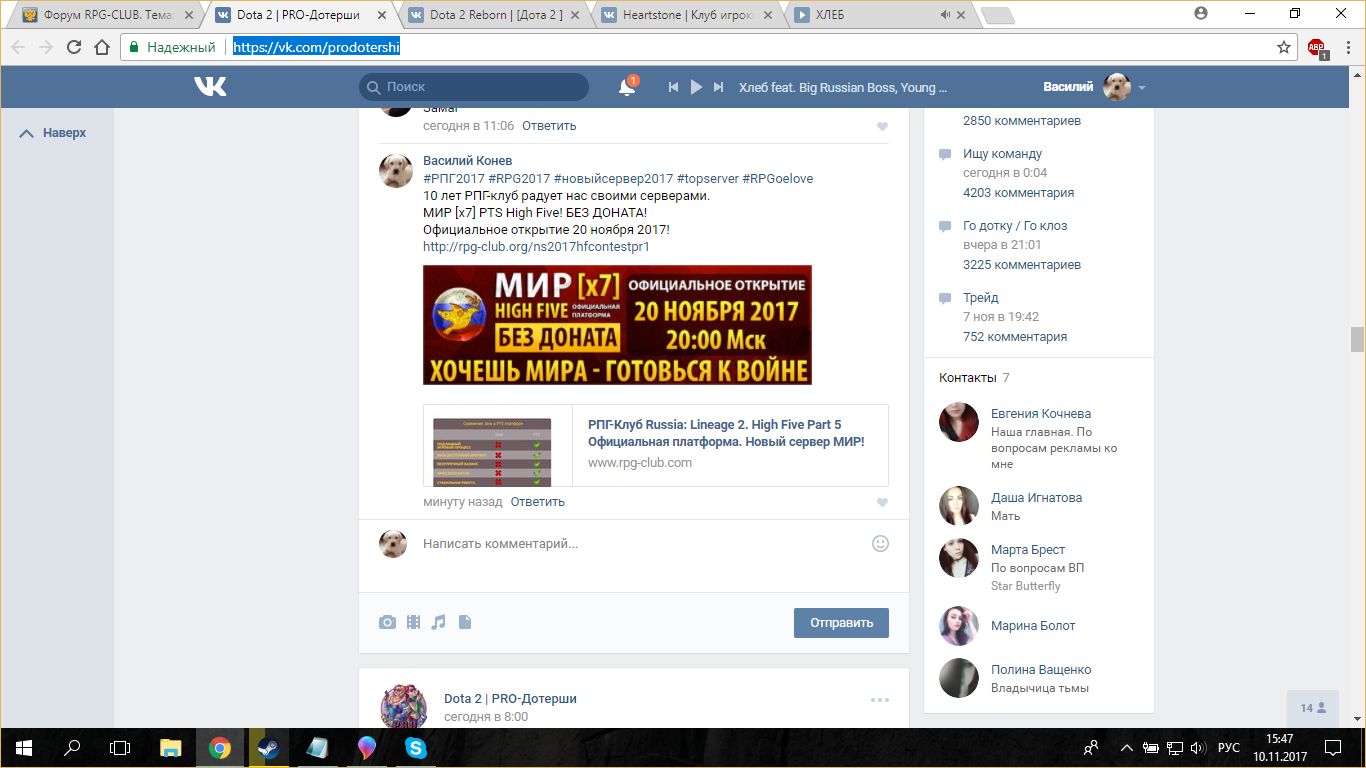This screenshot has height=768, width=1366.
Task: Open the rpg-club.org/ns2017hfcontestpr1 link
Action: coord(536,246)
